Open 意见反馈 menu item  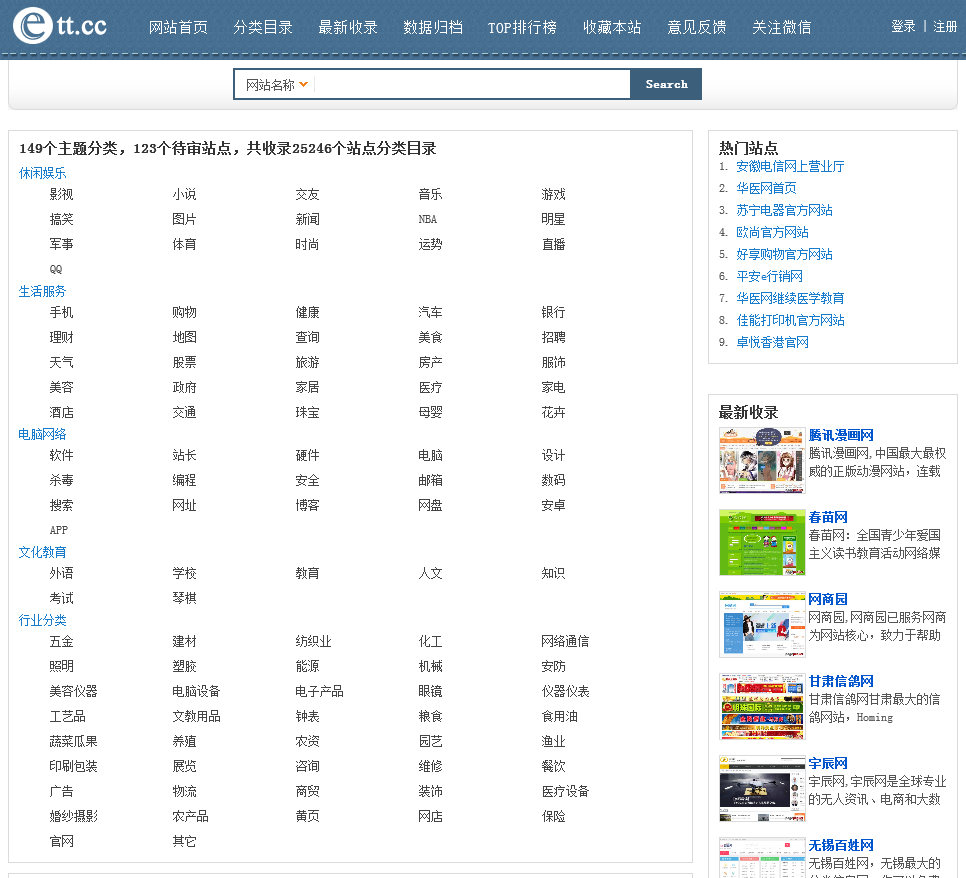tap(697, 28)
